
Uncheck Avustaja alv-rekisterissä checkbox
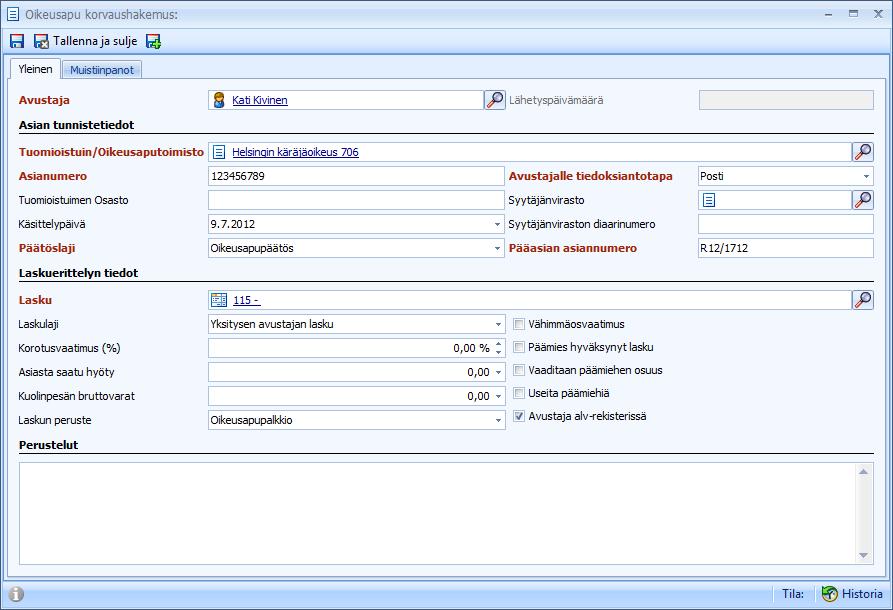tap(519, 416)
